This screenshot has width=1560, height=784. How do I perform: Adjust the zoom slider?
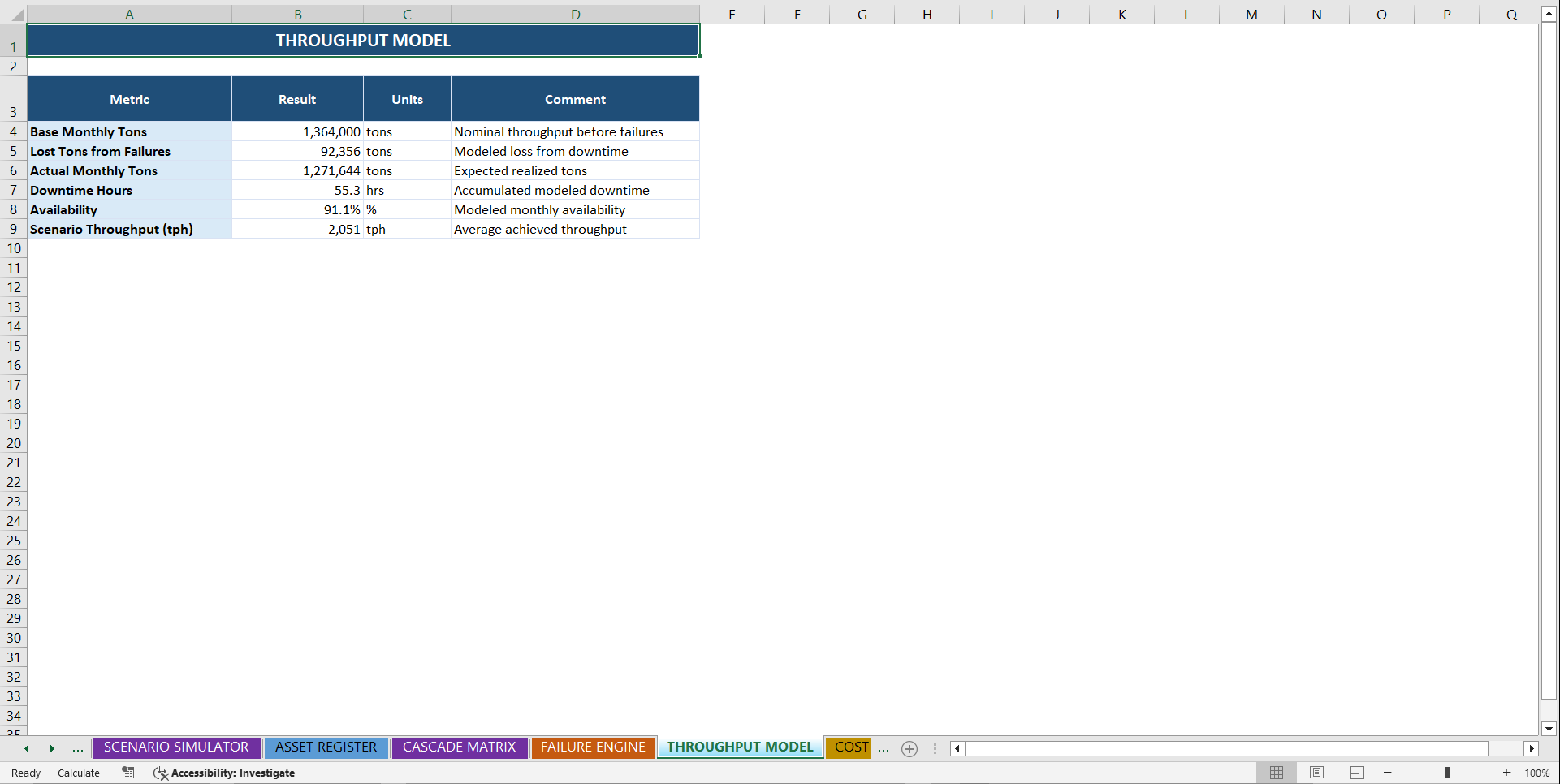tap(1446, 773)
